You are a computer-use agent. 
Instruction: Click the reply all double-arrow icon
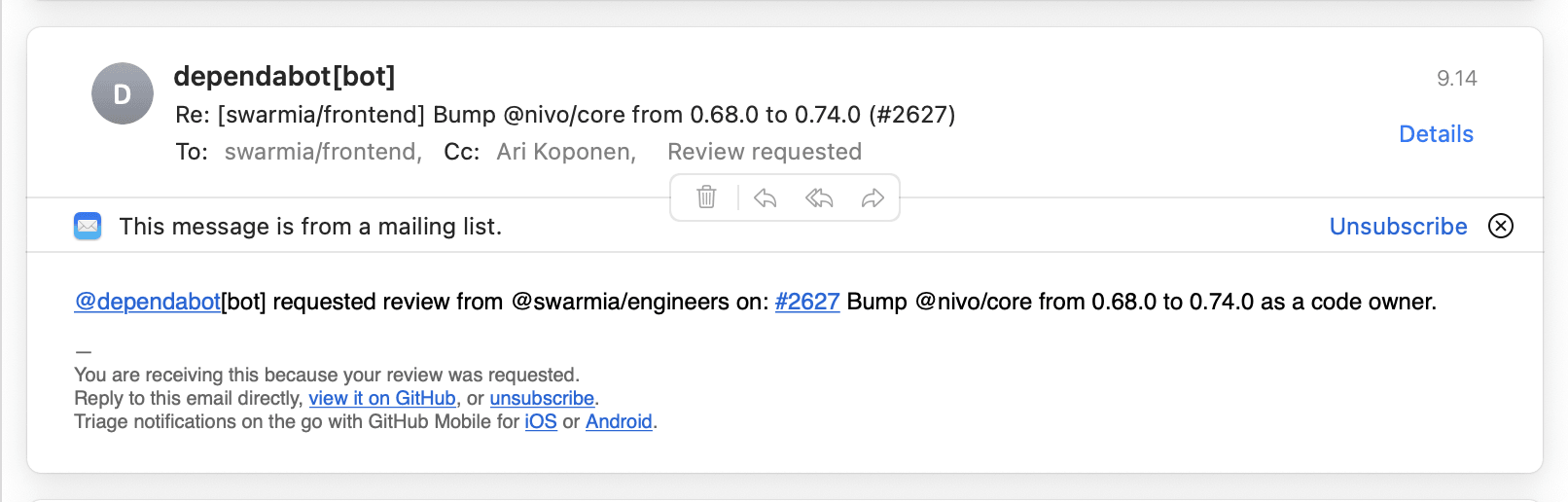(819, 198)
